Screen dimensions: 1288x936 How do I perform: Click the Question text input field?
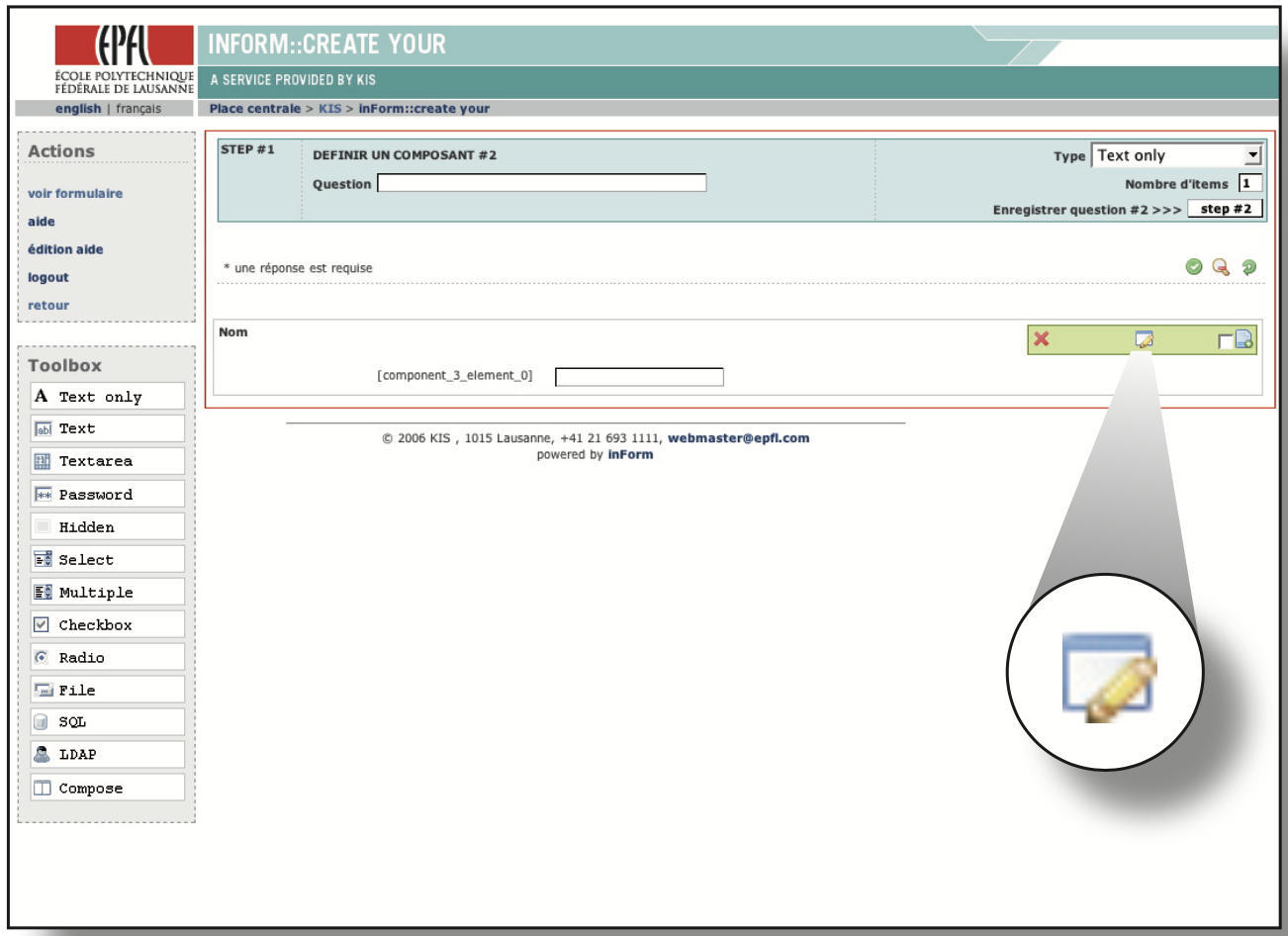tap(541, 183)
